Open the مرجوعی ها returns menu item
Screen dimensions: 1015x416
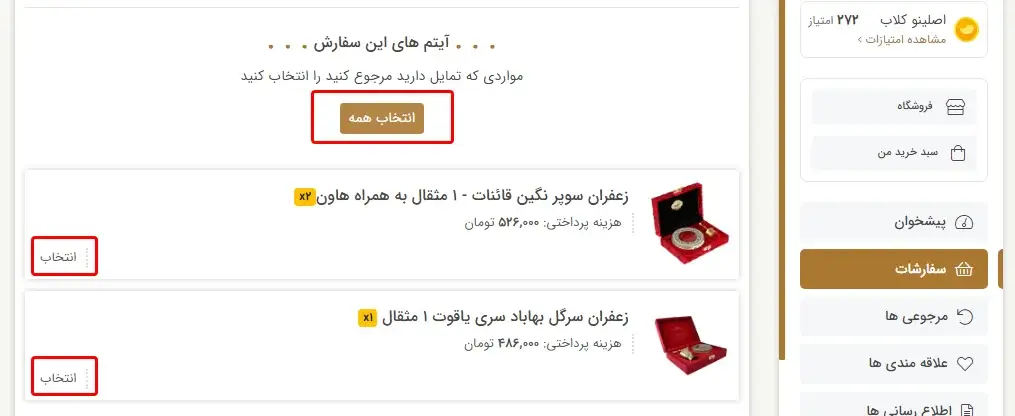coord(894,316)
